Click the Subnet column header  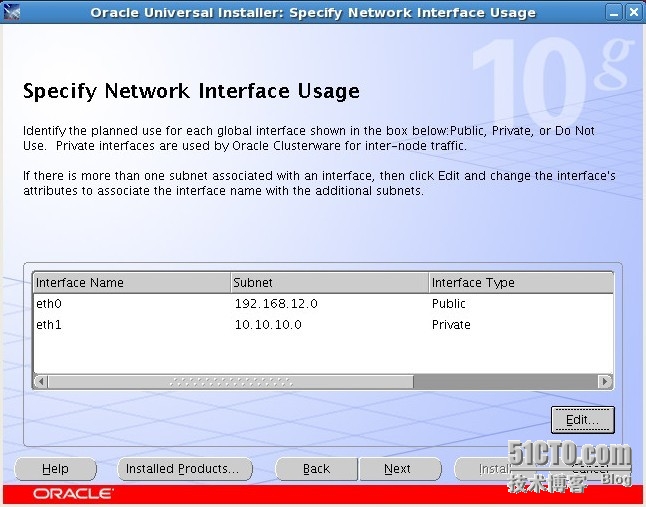coord(330,283)
